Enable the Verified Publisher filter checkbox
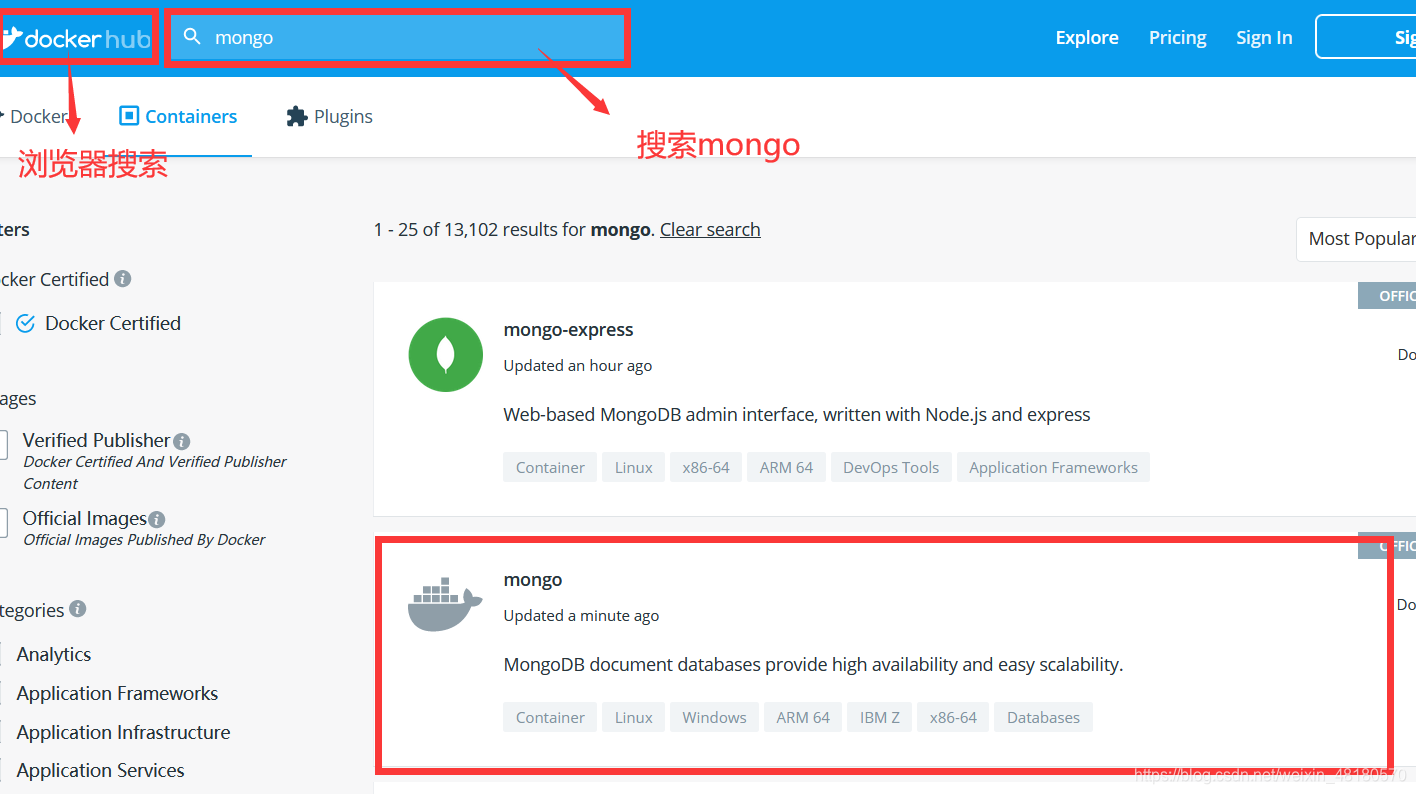Screen dimensions: 1416x794 pyautogui.click(x=3, y=444)
